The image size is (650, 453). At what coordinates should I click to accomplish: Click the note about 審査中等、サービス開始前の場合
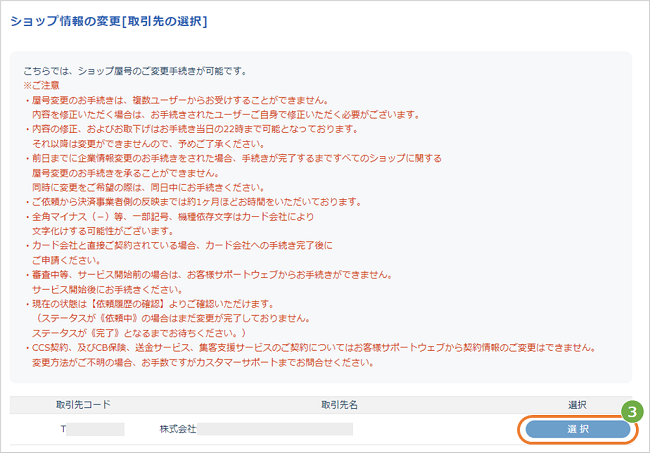click(208, 275)
